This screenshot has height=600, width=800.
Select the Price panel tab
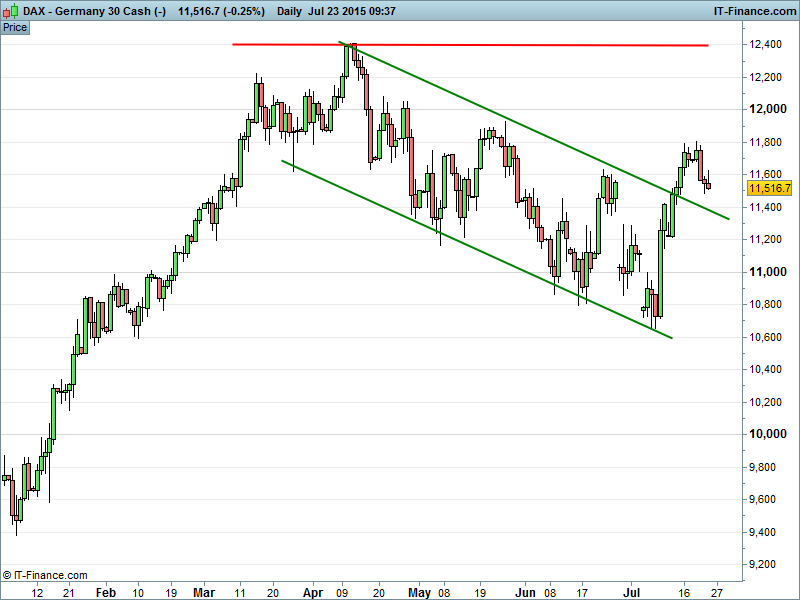click(15, 27)
